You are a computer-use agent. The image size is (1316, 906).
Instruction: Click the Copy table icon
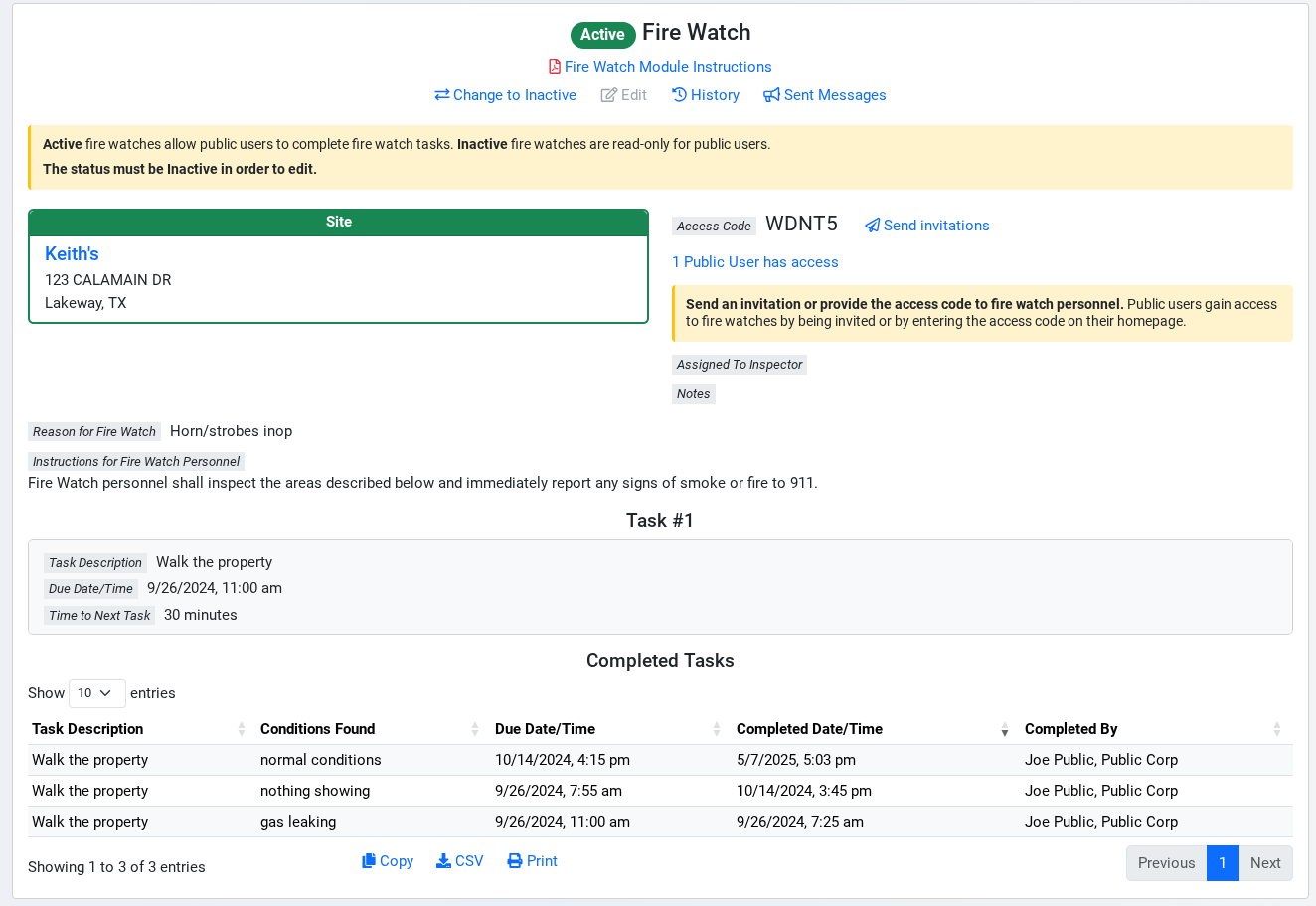[x=369, y=861]
